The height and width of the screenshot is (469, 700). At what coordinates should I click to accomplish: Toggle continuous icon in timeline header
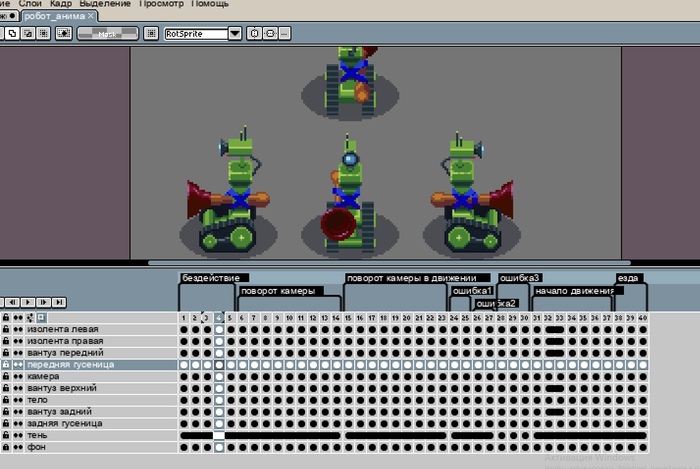coord(18,317)
